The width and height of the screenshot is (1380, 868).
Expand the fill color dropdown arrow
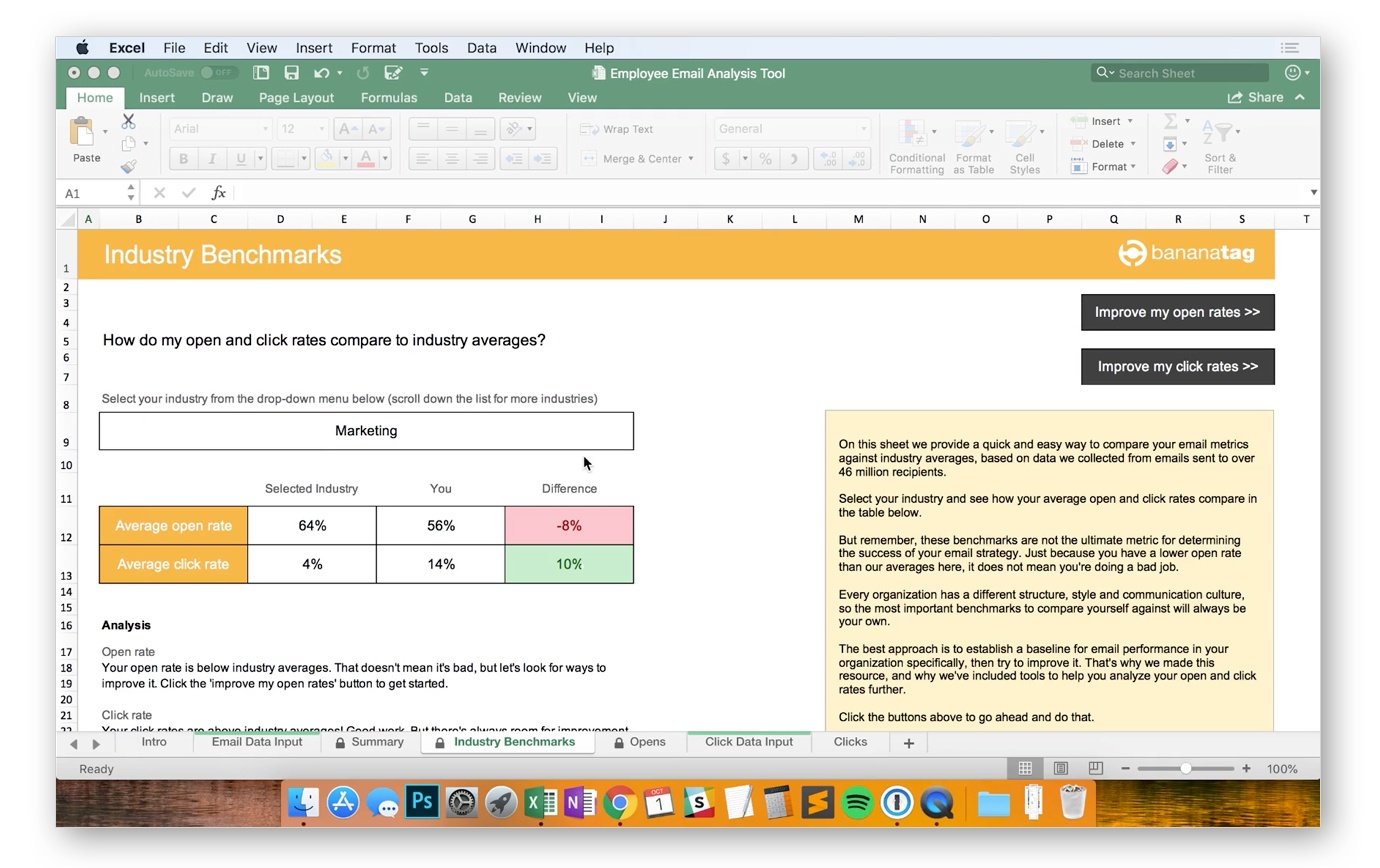[345, 159]
